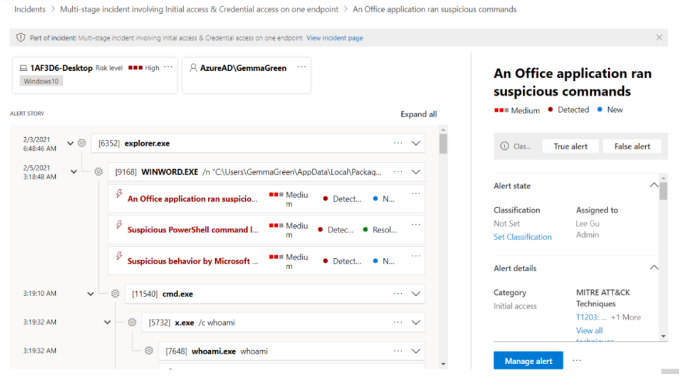This screenshot has width=682, height=383.
Task: Click the gear icon next to cmd.exe
Action: pyautogui.click(x=115, y=294)
